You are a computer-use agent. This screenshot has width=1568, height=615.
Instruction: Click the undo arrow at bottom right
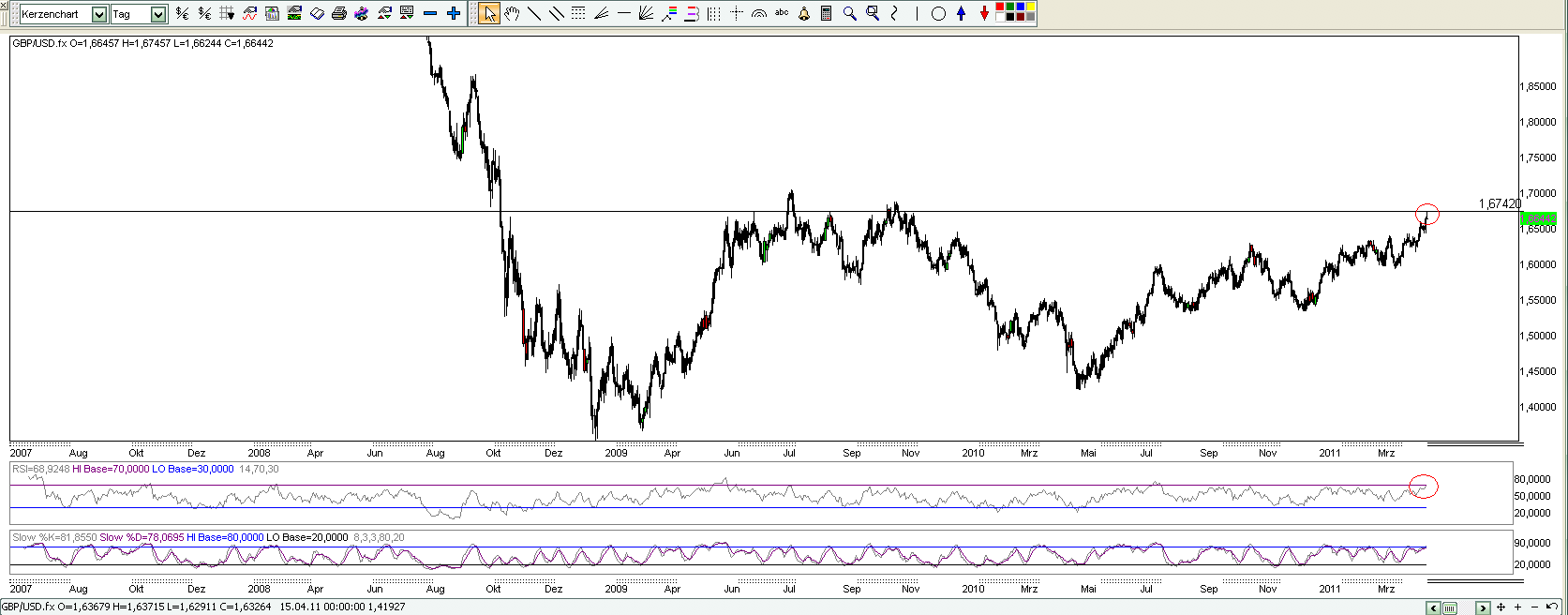click(x=1551, y=607)
